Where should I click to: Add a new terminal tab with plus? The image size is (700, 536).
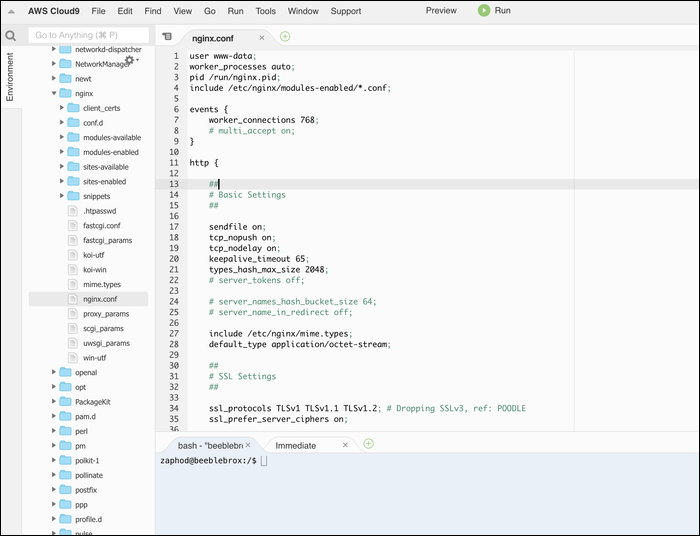(x=368, y=444)
